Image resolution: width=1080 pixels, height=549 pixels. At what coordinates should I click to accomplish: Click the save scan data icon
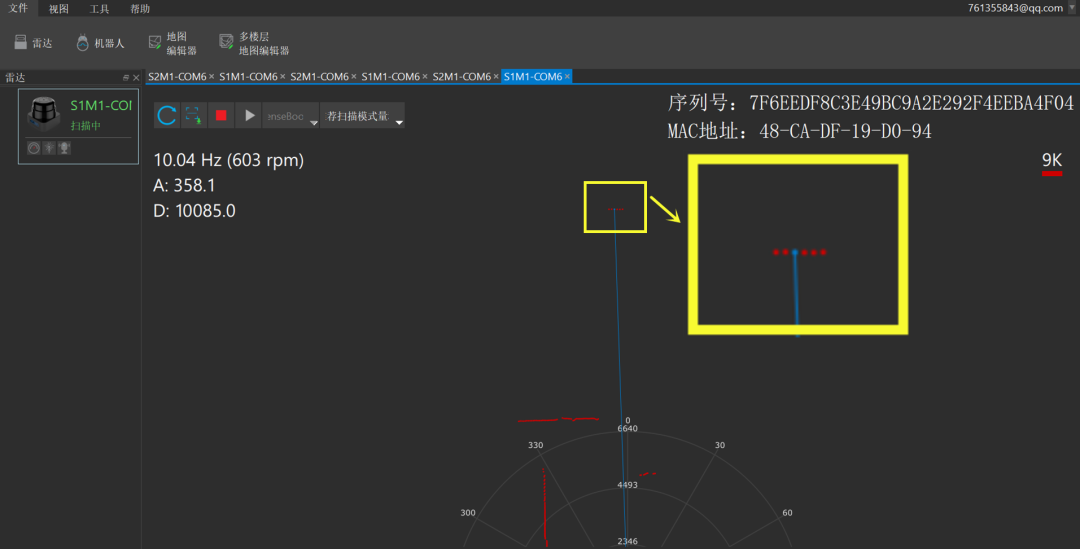tap(194, 115)
